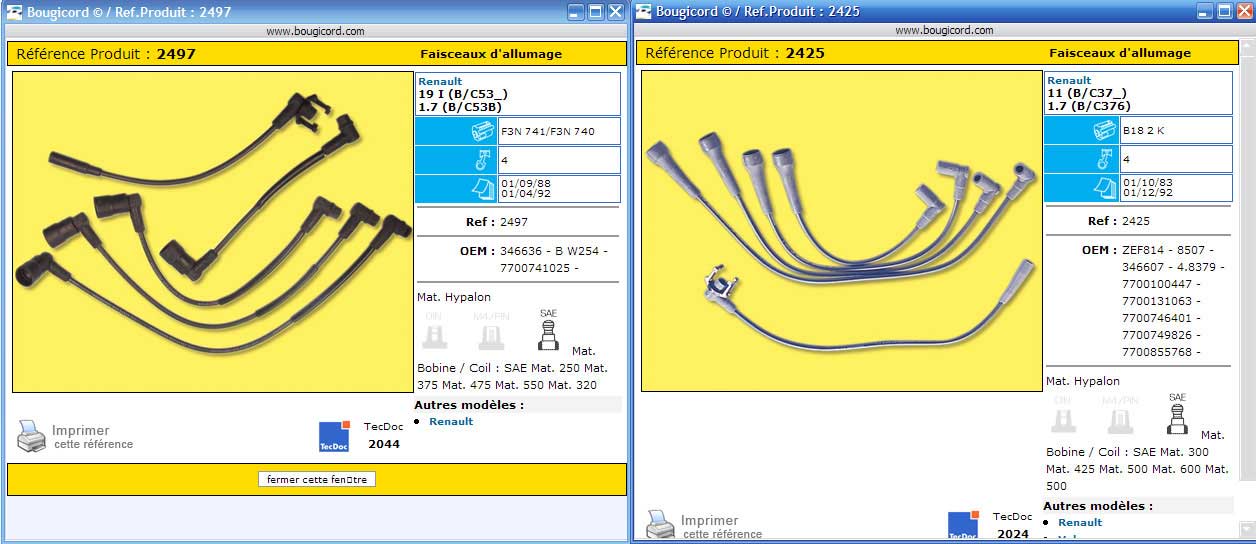
Task: Click the grey ignition cable photo of product 2425
Action: tap(841, 230)
